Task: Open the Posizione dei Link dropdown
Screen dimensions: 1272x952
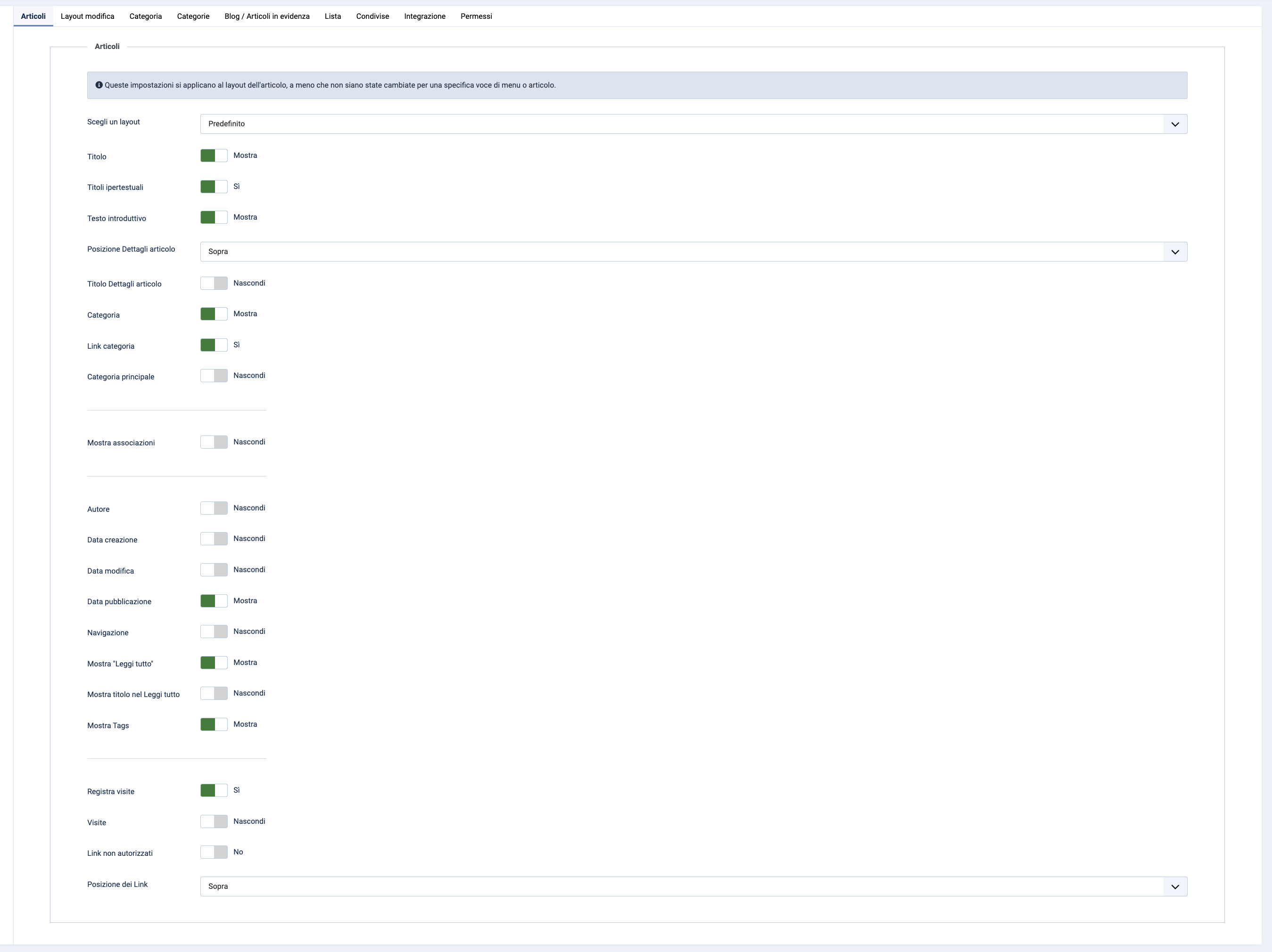Action: click(694, 886)
